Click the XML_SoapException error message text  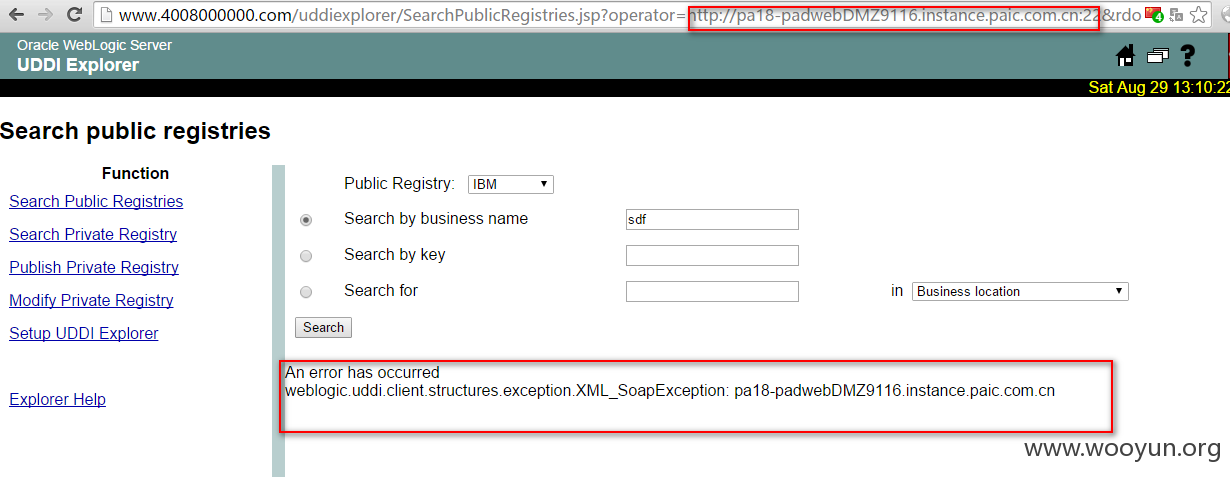point(670,390)
